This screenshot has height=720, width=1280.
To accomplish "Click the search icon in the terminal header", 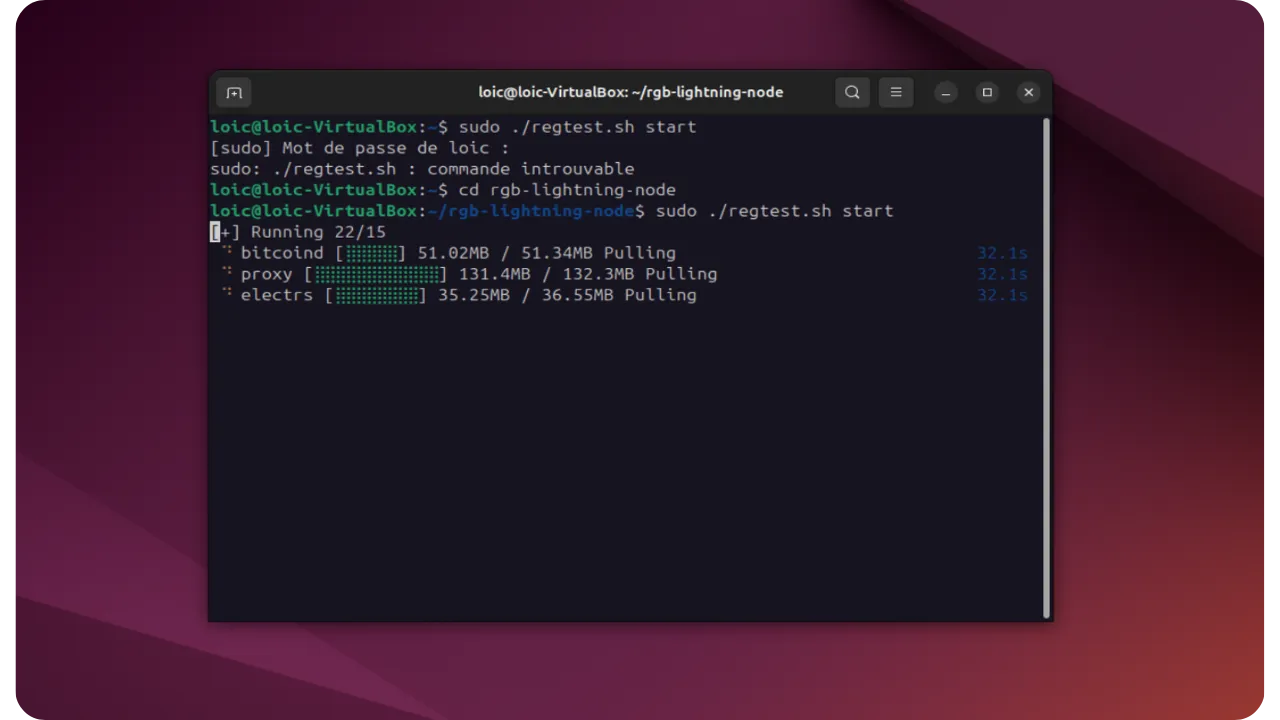I will tap(852, 92).
